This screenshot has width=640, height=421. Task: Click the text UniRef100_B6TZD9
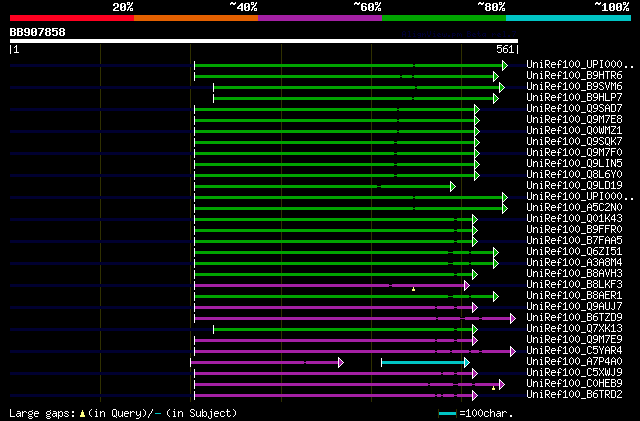[574, 318]
